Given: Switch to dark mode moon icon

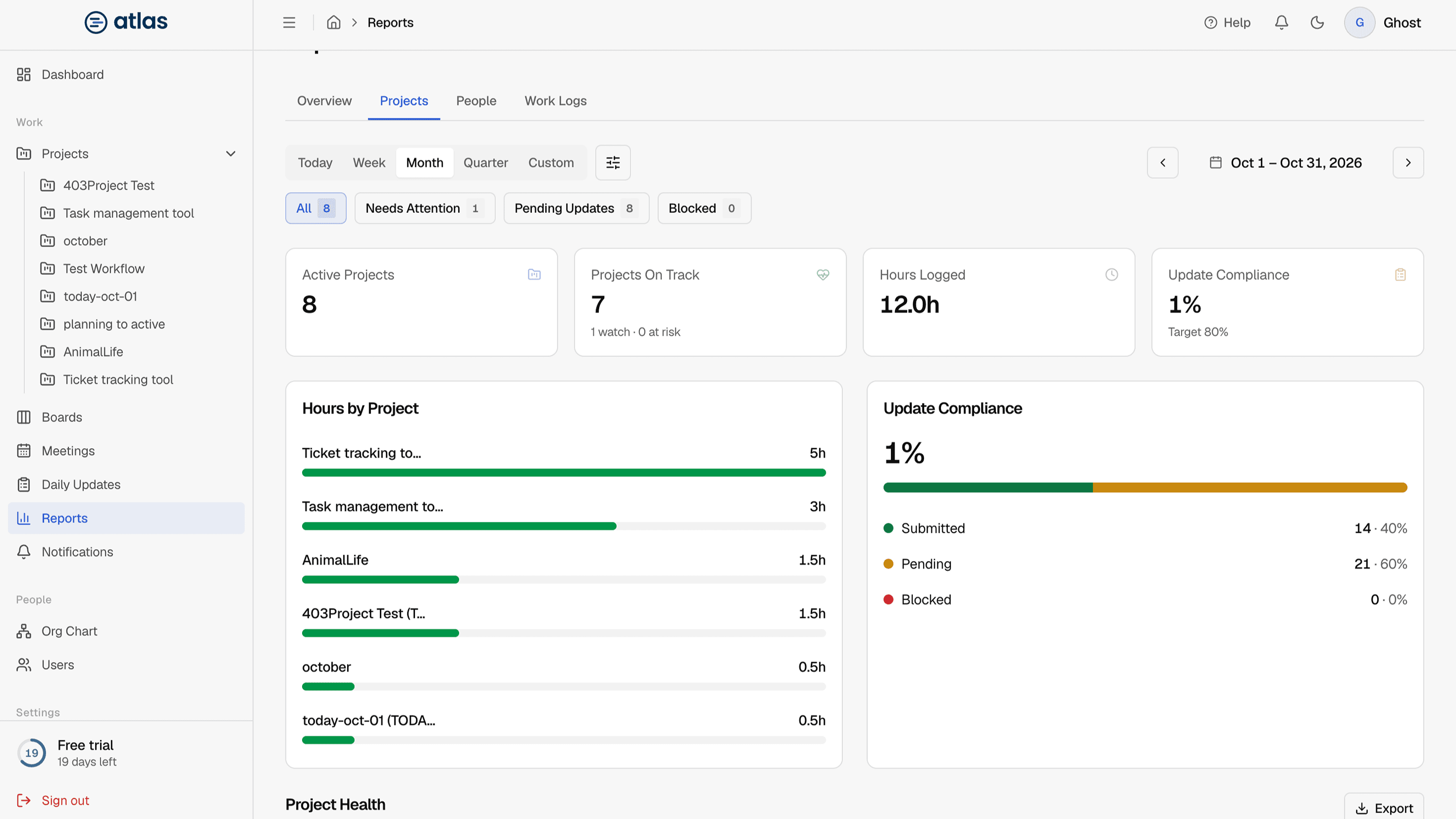Looking at the screenshot, I should pyautogui.click(x=1317, y=23).
